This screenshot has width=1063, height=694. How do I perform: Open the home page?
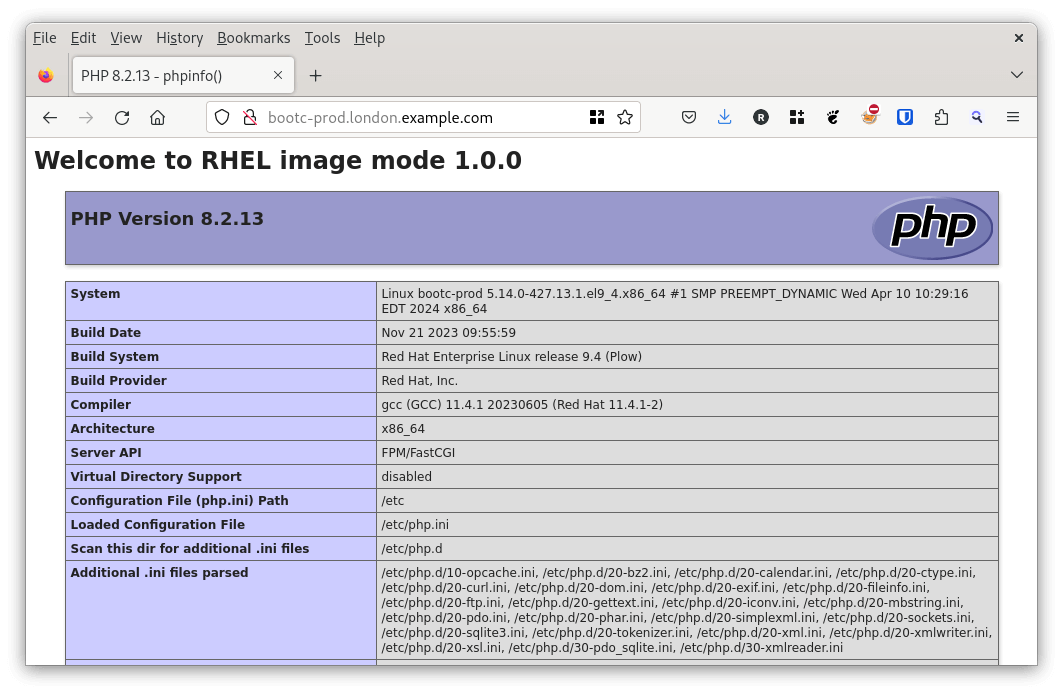point(157,118)
